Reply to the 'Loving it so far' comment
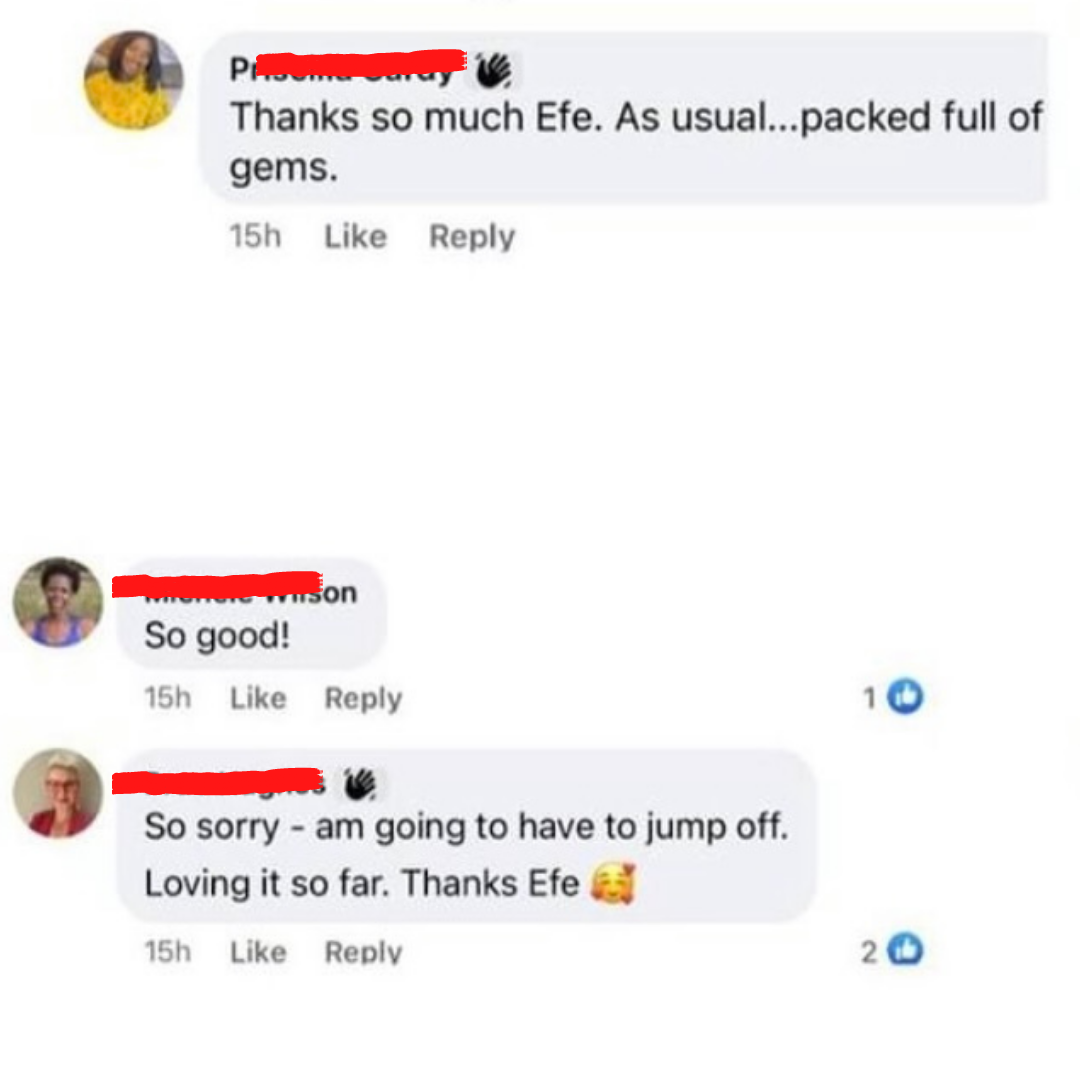Screen dimensions: 1080x1080 pos(363,952)
